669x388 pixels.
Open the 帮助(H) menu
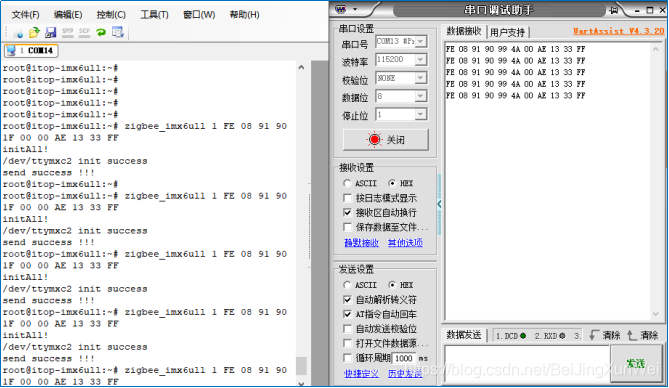(x=244, y=15)
